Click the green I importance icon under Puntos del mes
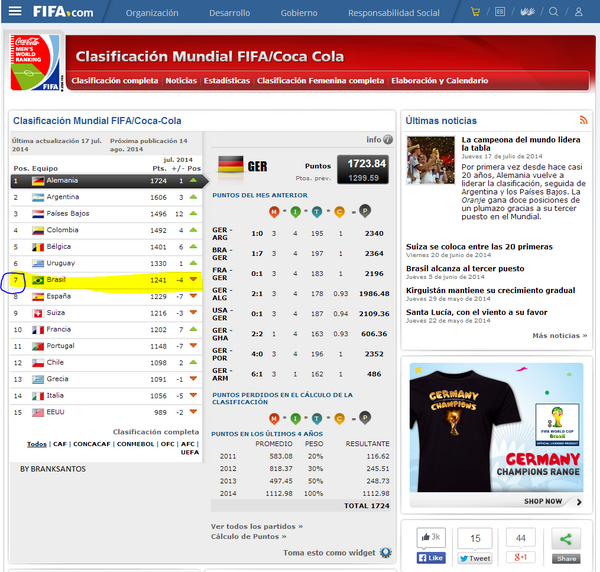600x572 pixels. [295, 211]
